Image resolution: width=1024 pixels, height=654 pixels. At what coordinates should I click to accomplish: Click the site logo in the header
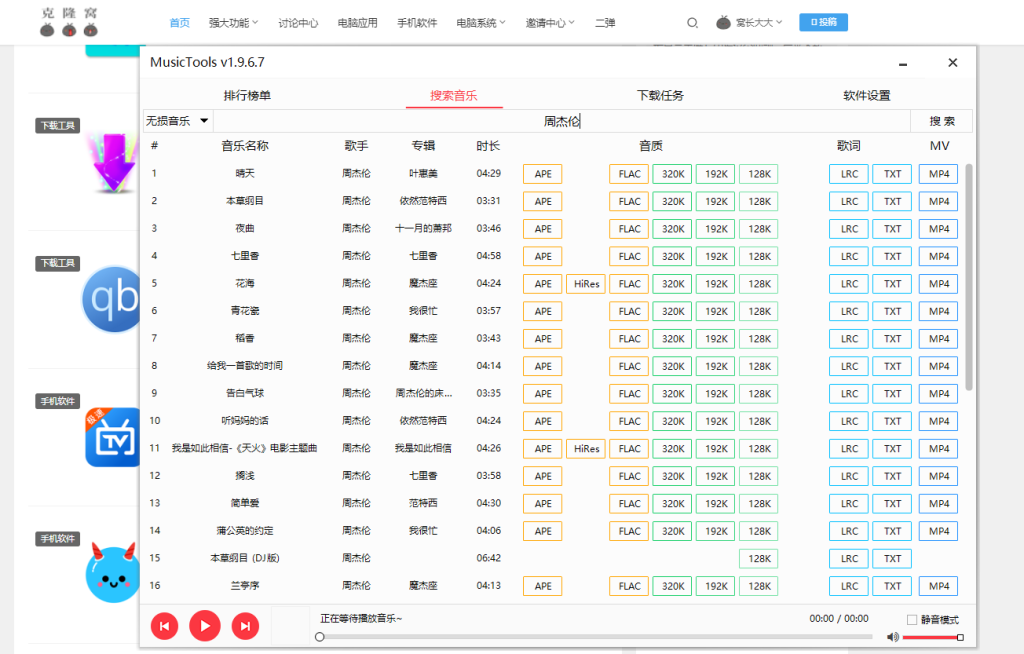point(69,22)
